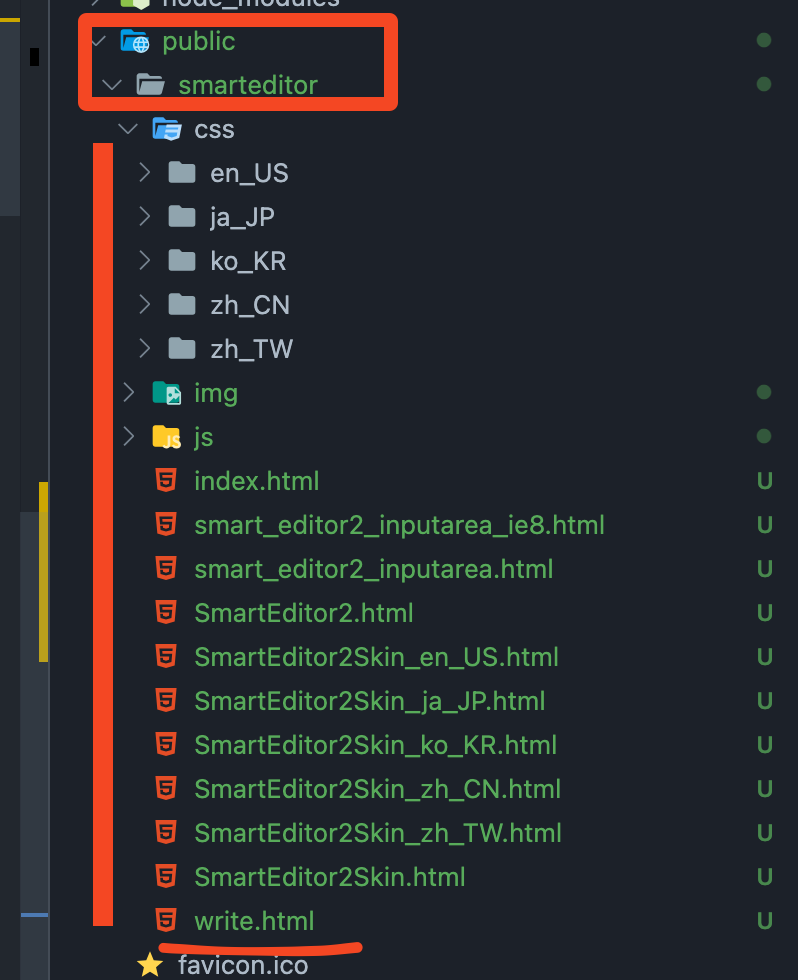Click the ja_JP folder icon
Image resolution: width=798 pixels, height=980 pixels.
[x=182, y=217]
